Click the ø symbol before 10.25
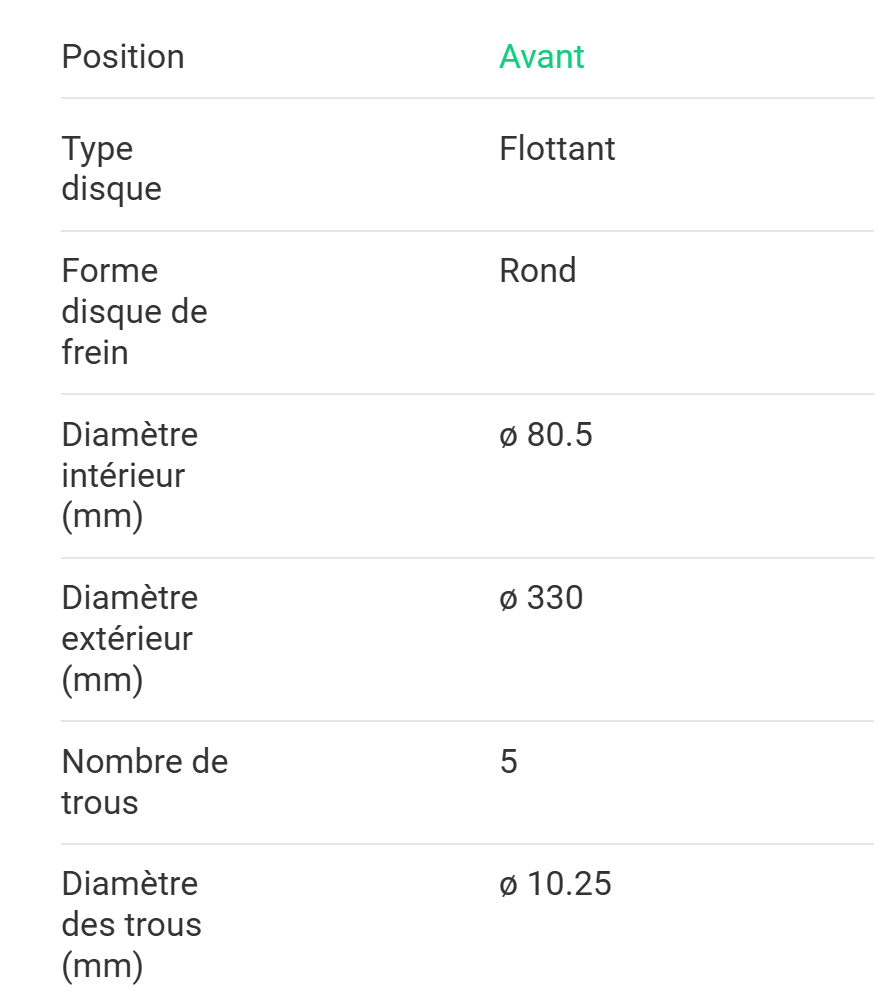893x1005 pixels. (x=508, y=886)
